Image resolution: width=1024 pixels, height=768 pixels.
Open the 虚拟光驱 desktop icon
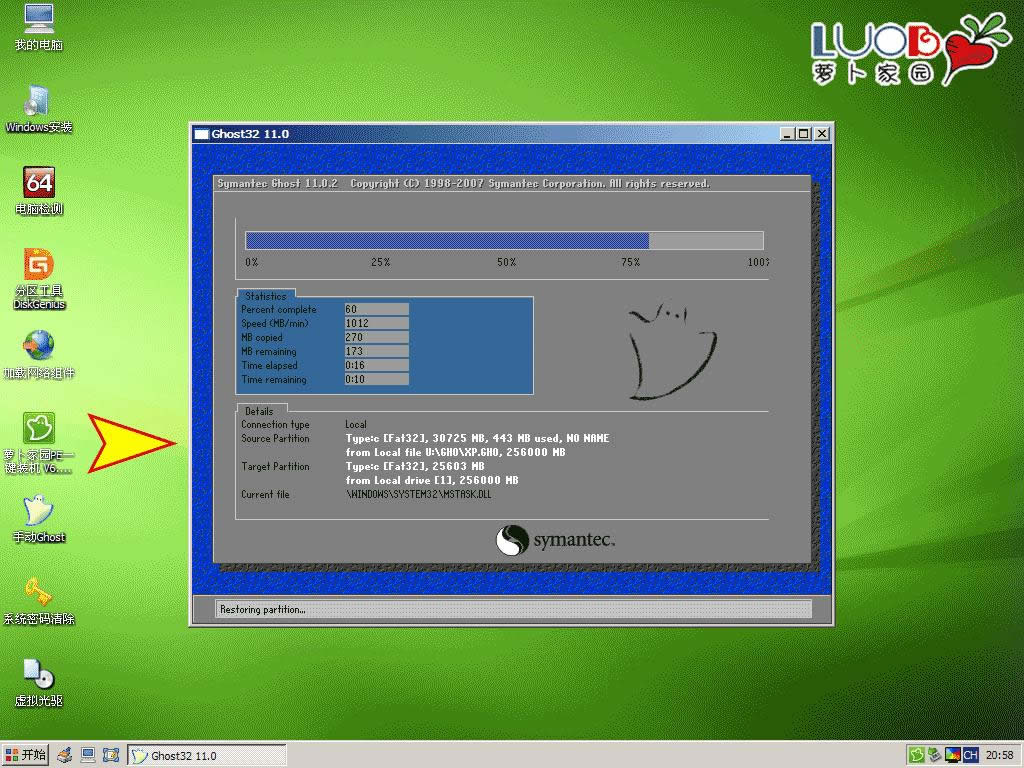click(39, 683)
